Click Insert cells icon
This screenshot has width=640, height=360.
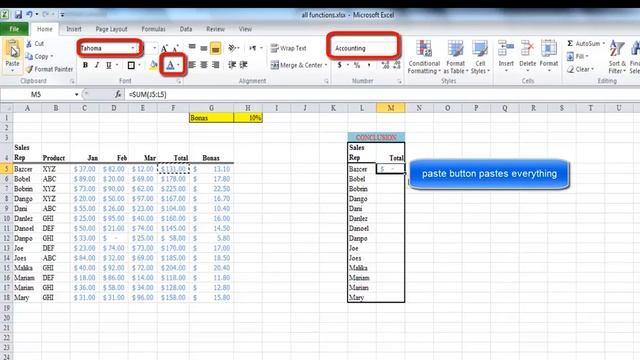(506, 48)
